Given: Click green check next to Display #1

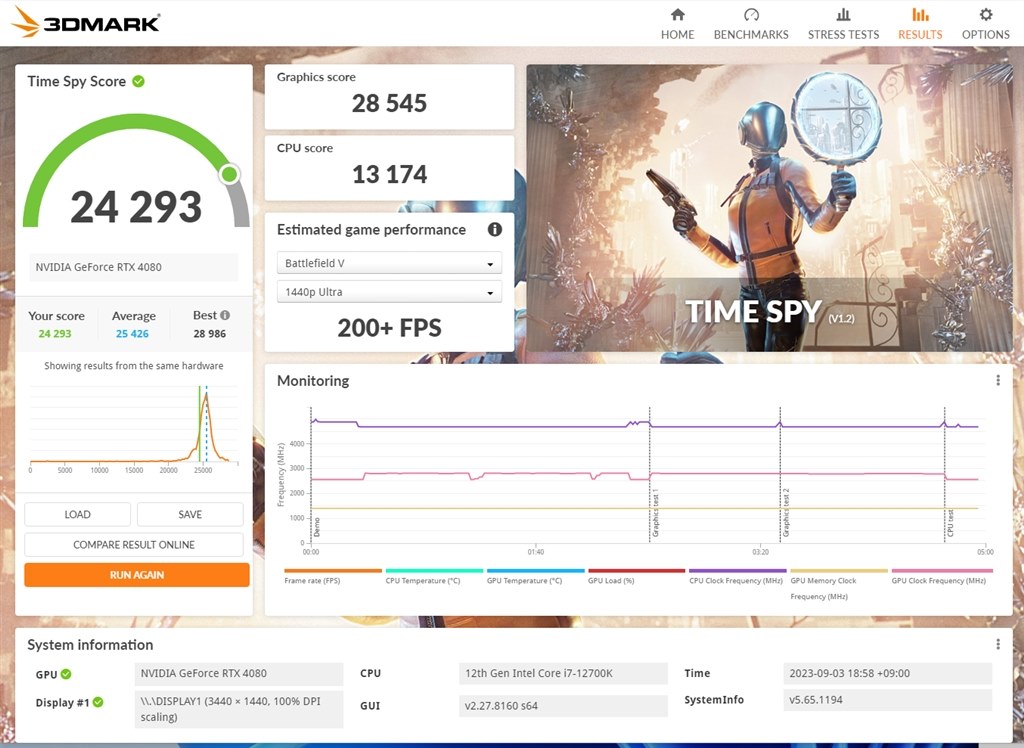Looking at the screenshot, I should pos(98,702).
